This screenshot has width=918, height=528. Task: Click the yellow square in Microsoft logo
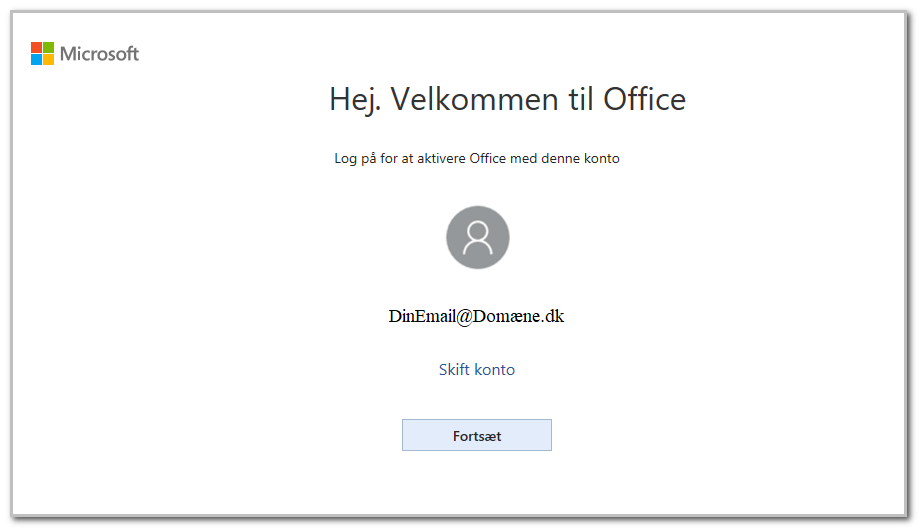(x=49, y=60)
